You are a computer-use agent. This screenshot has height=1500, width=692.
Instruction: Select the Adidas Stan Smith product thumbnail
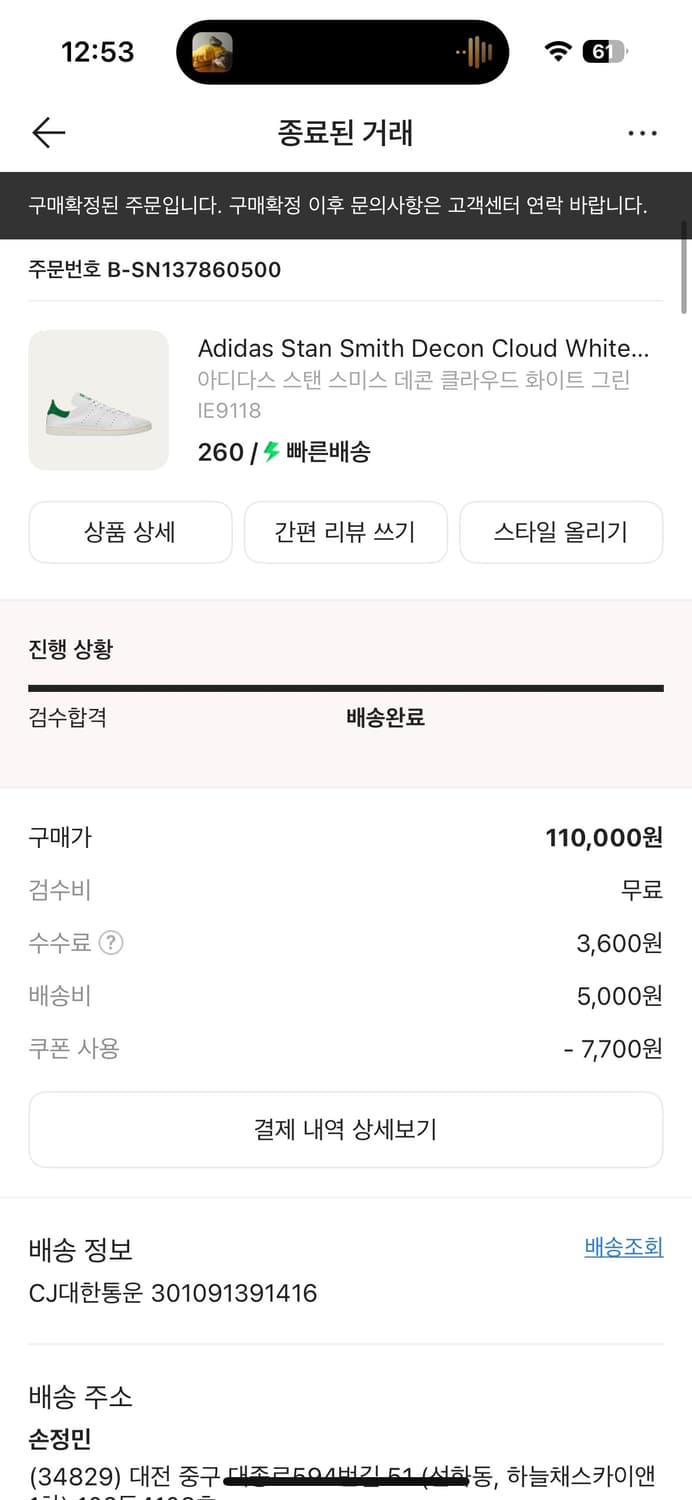(99, 400)
